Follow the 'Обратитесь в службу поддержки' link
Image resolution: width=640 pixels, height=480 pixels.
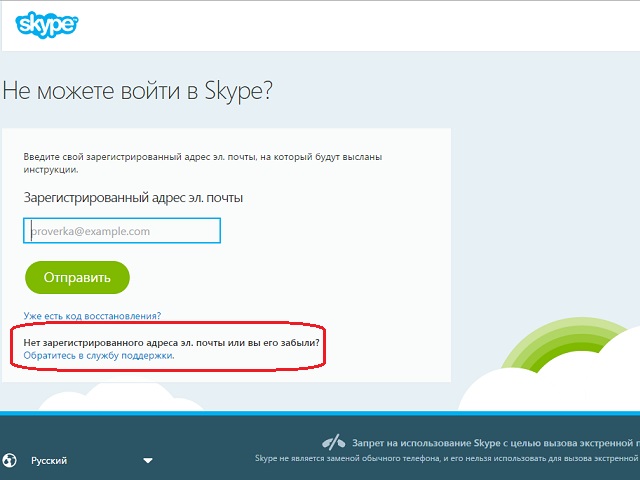click(99, 355)
